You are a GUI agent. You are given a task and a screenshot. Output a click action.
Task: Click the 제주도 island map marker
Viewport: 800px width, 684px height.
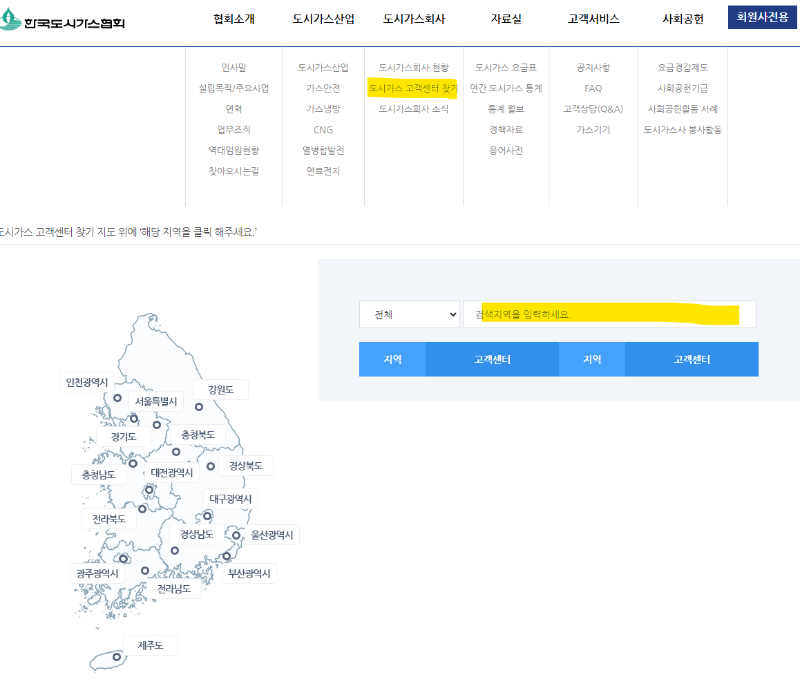click(x=117, y=657)
